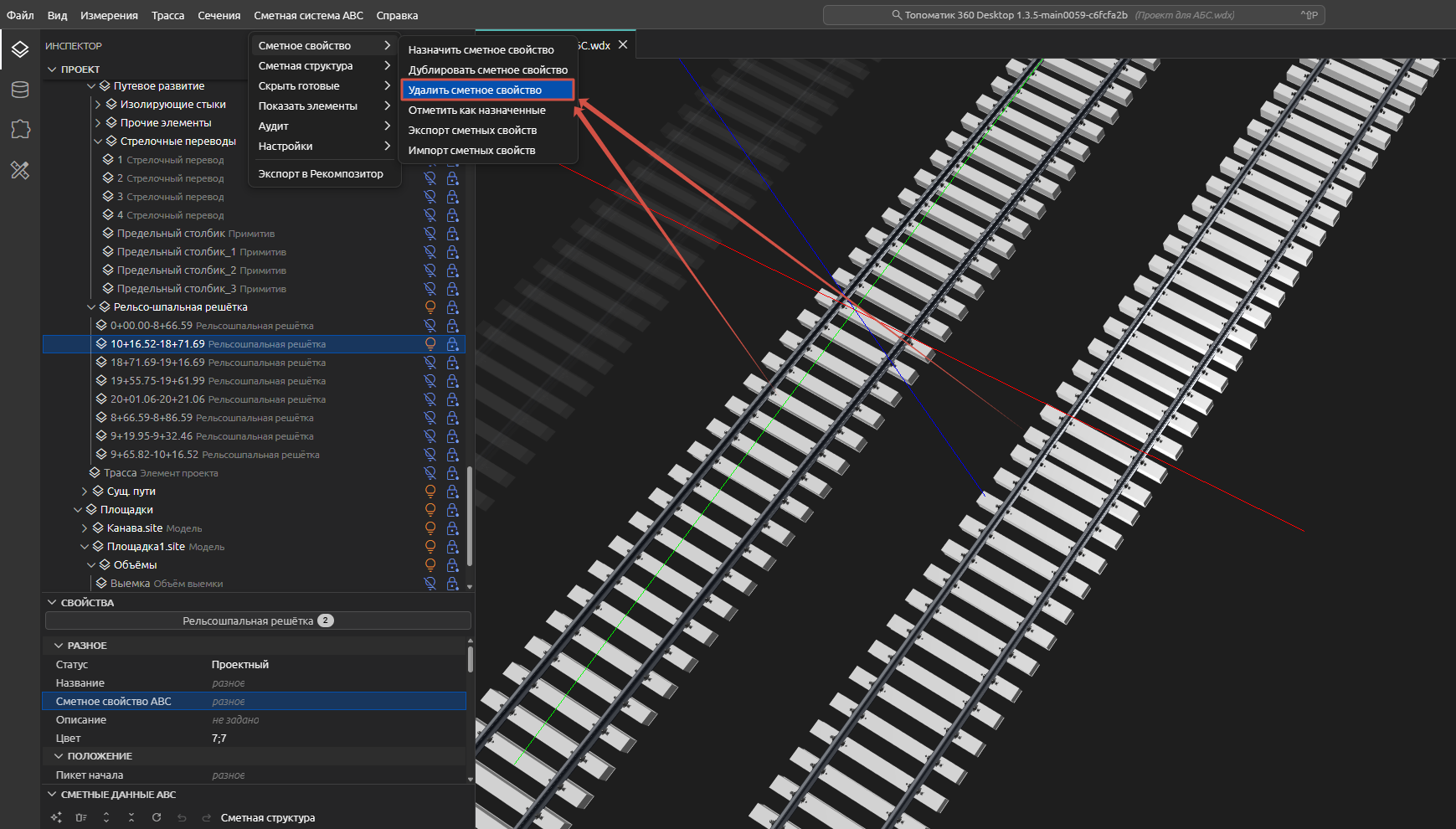Toggle visibility bulb for 9+65.82-10+16.52

point(430,455)
